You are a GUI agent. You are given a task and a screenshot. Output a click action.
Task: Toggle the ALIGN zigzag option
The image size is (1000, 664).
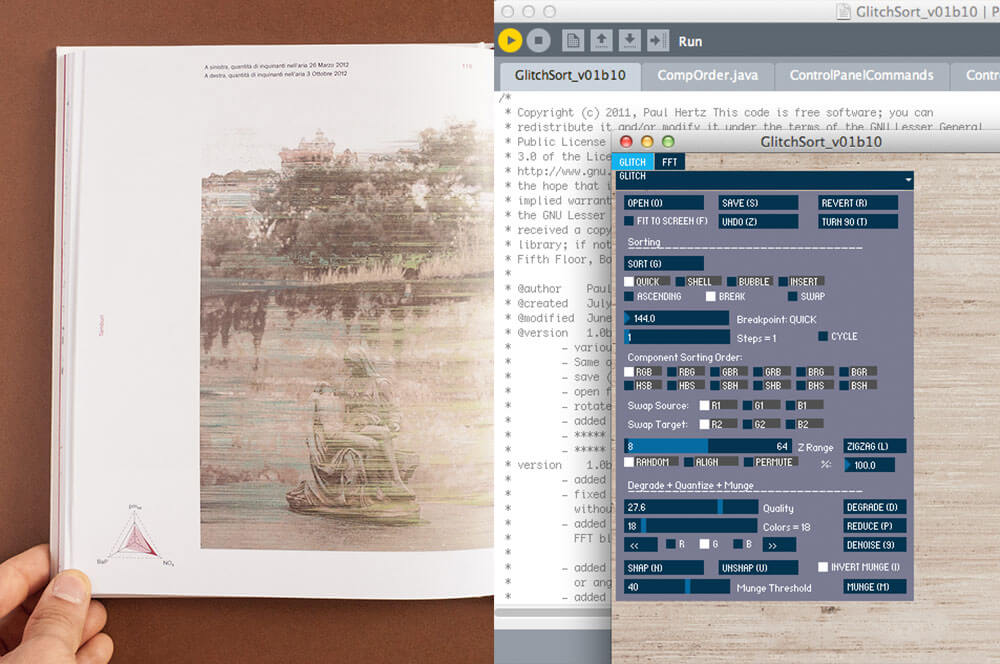(689, 462)
